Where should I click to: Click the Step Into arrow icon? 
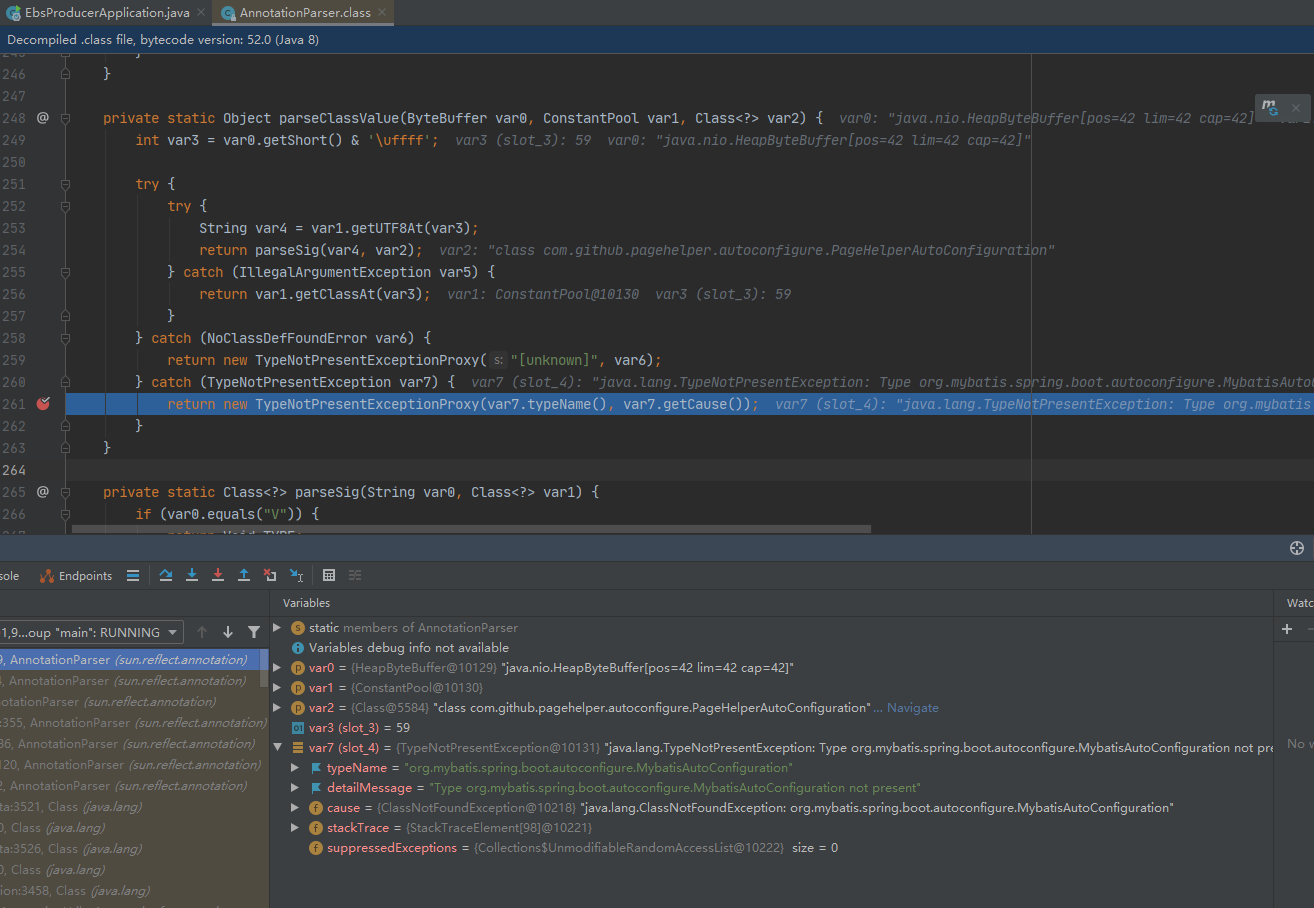coord(192,575)
